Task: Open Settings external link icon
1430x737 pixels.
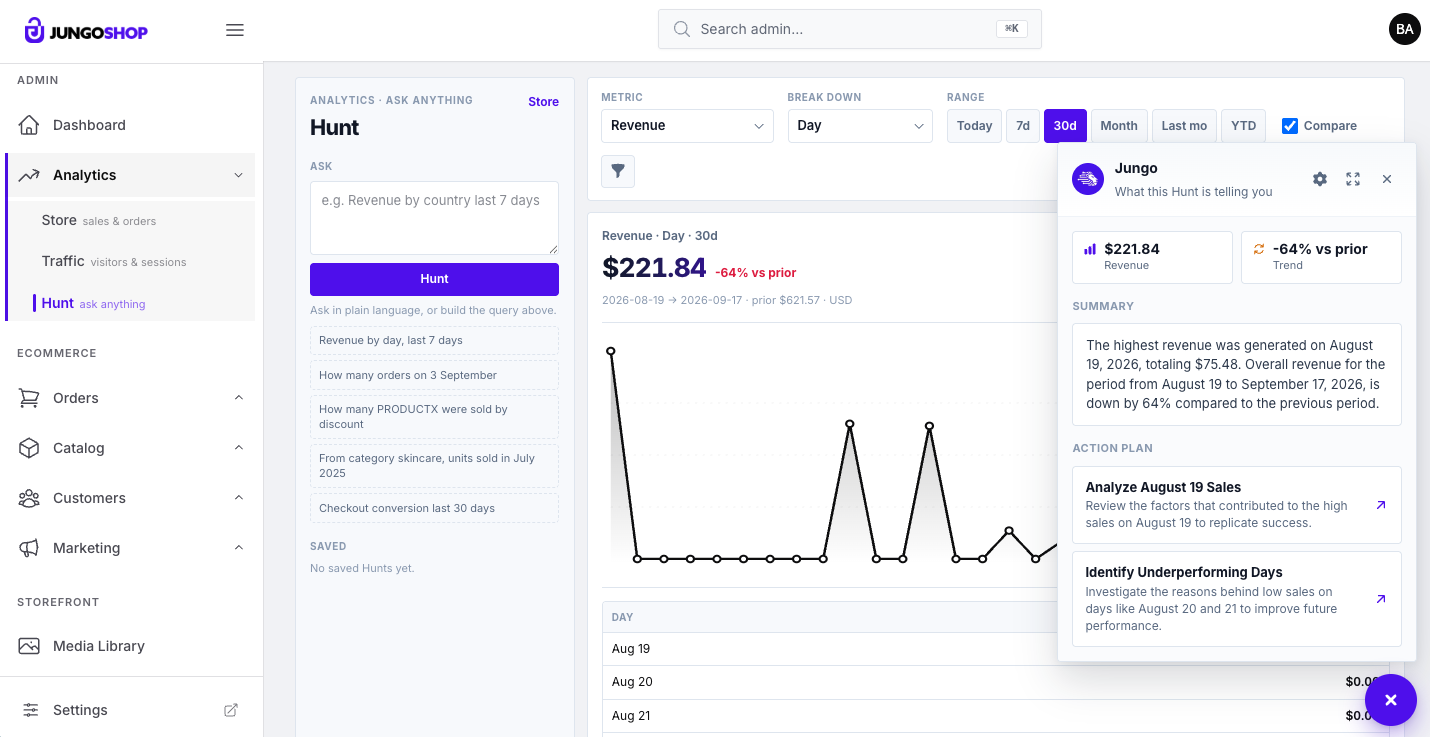Action: point(231,710)
